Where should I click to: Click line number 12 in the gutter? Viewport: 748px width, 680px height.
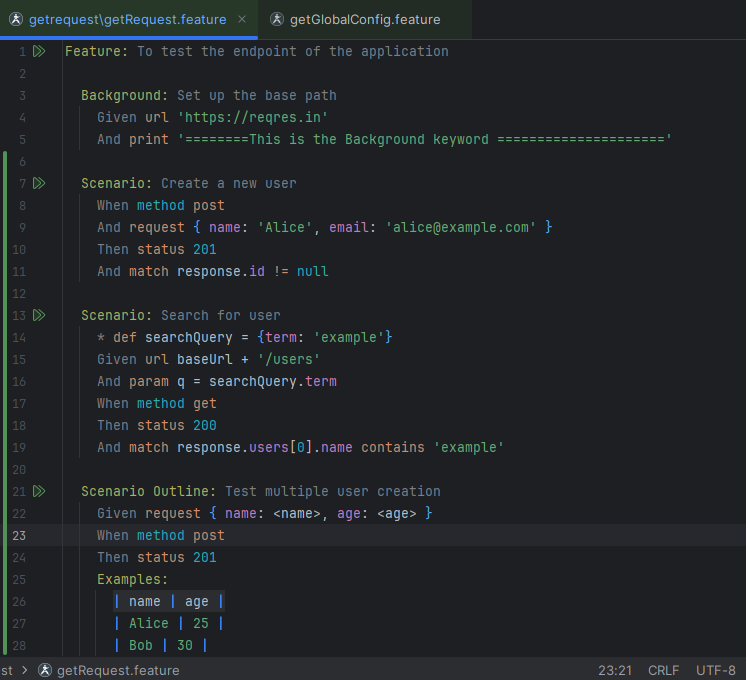coord(20,293)
